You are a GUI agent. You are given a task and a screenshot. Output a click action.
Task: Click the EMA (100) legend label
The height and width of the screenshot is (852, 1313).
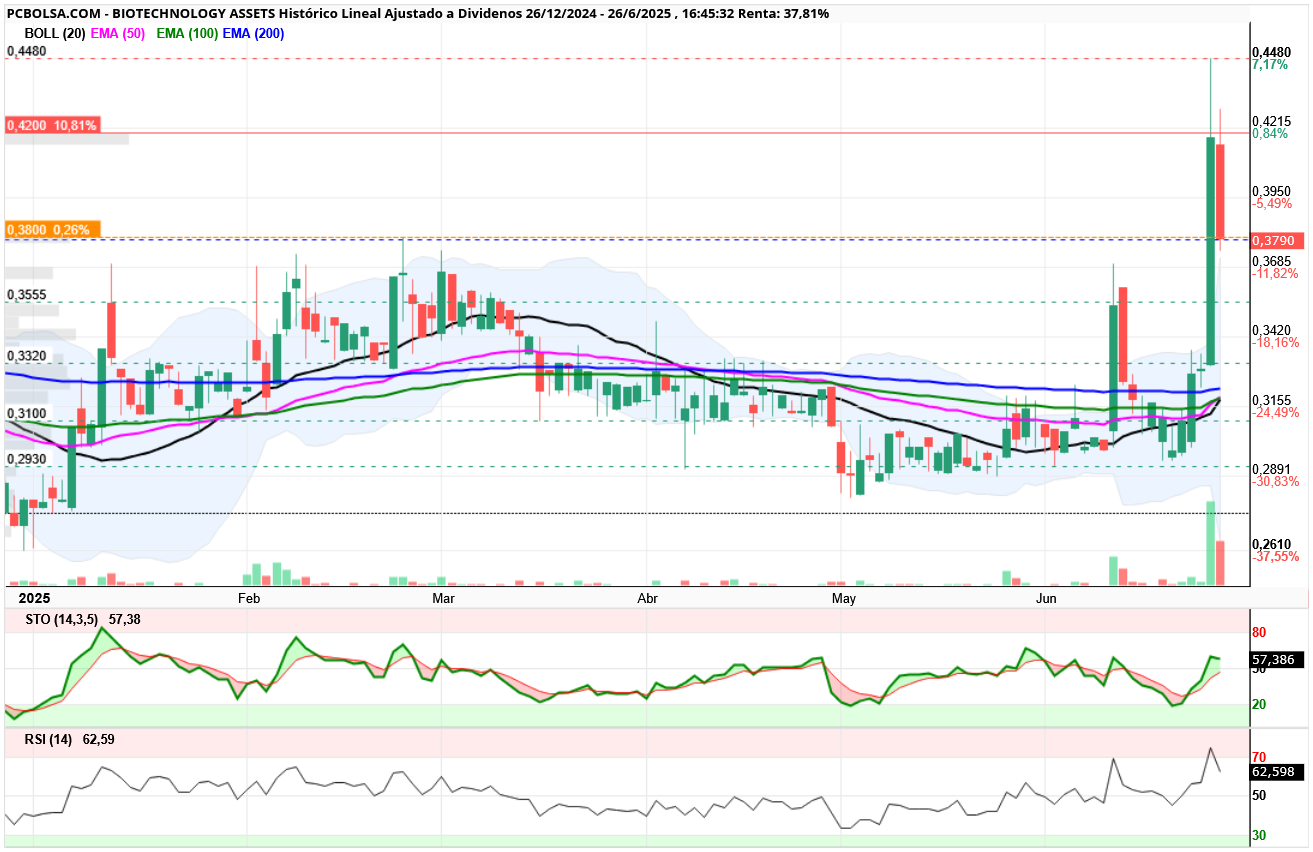[x=188, y=33]
